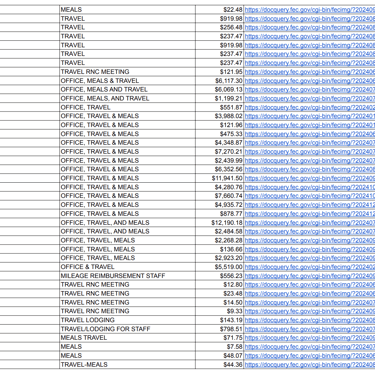
Task: Click the OFFICE, TRAVEL description in $551.87 row
Action: tap(127, 107)
